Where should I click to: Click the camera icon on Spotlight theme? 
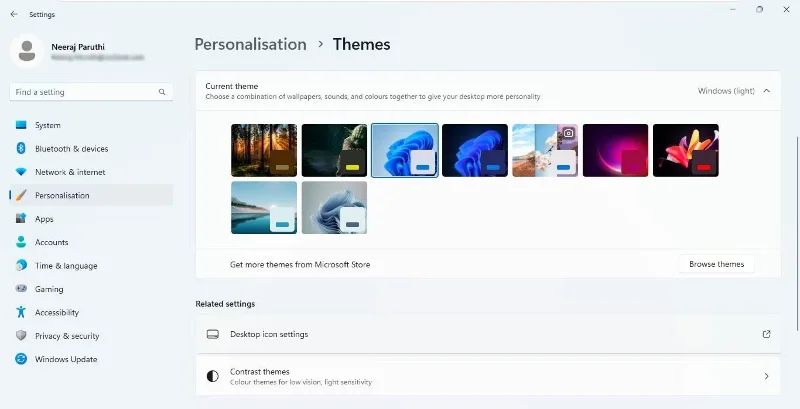pyautogui.click(x=568, y=133)
